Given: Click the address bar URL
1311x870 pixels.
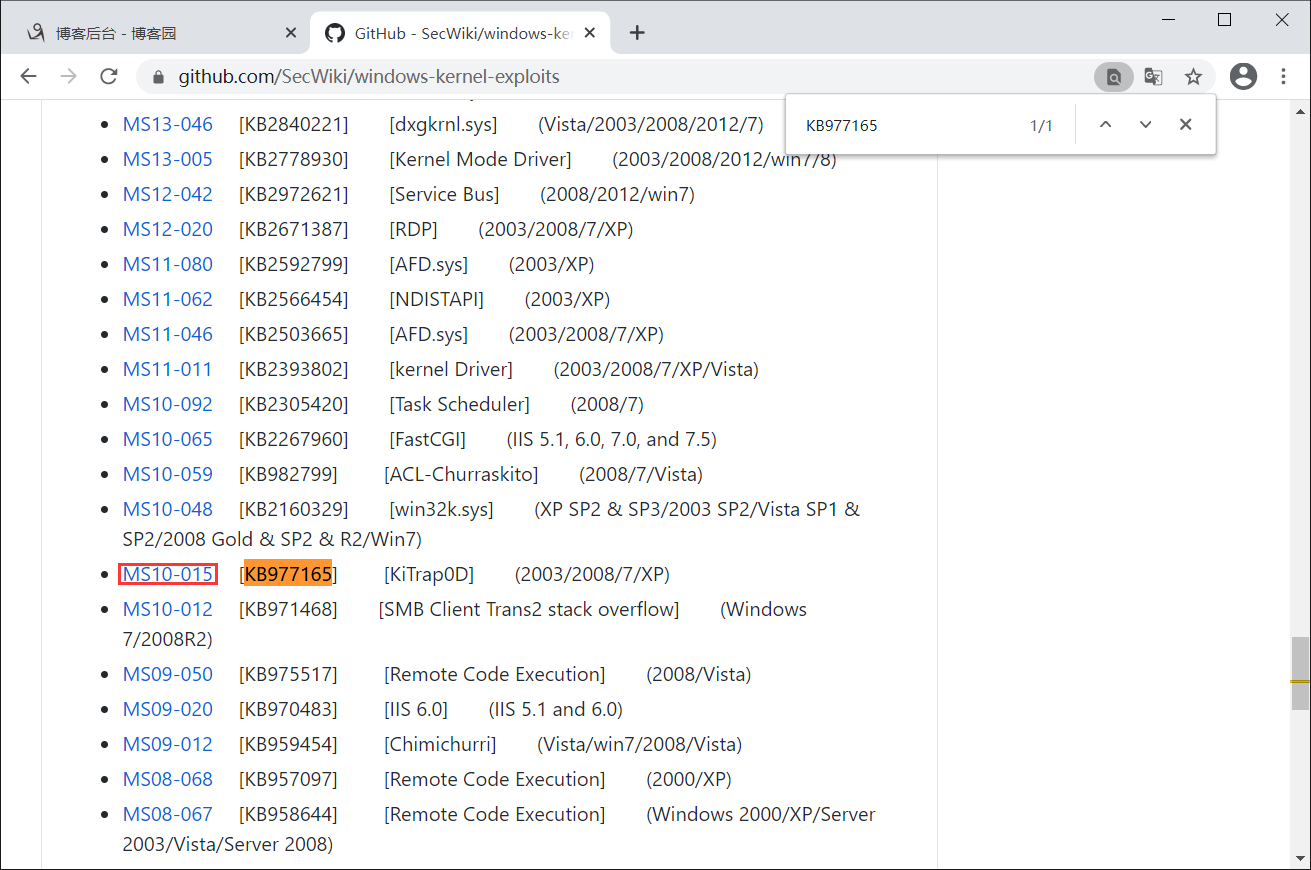Looking at the screenshot, I should pos(369,76).
